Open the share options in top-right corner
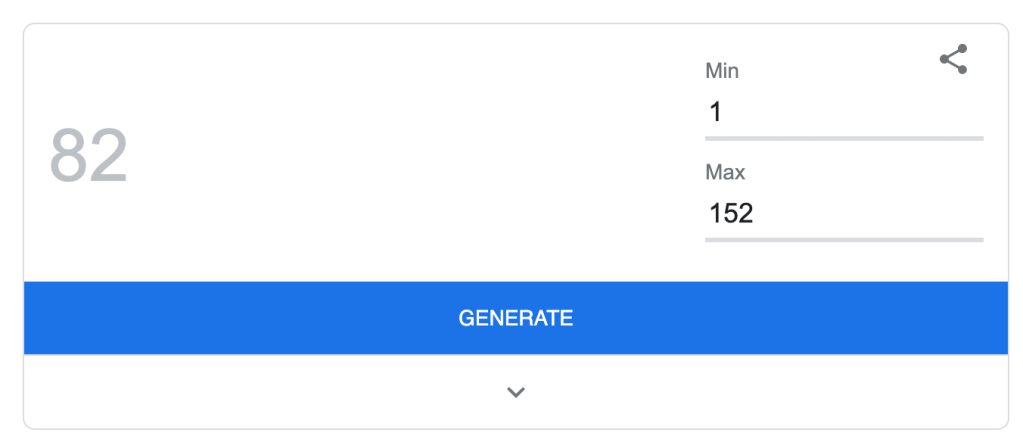The width and height of the screenshot is (1023, 436). click(x=953, y=60)
